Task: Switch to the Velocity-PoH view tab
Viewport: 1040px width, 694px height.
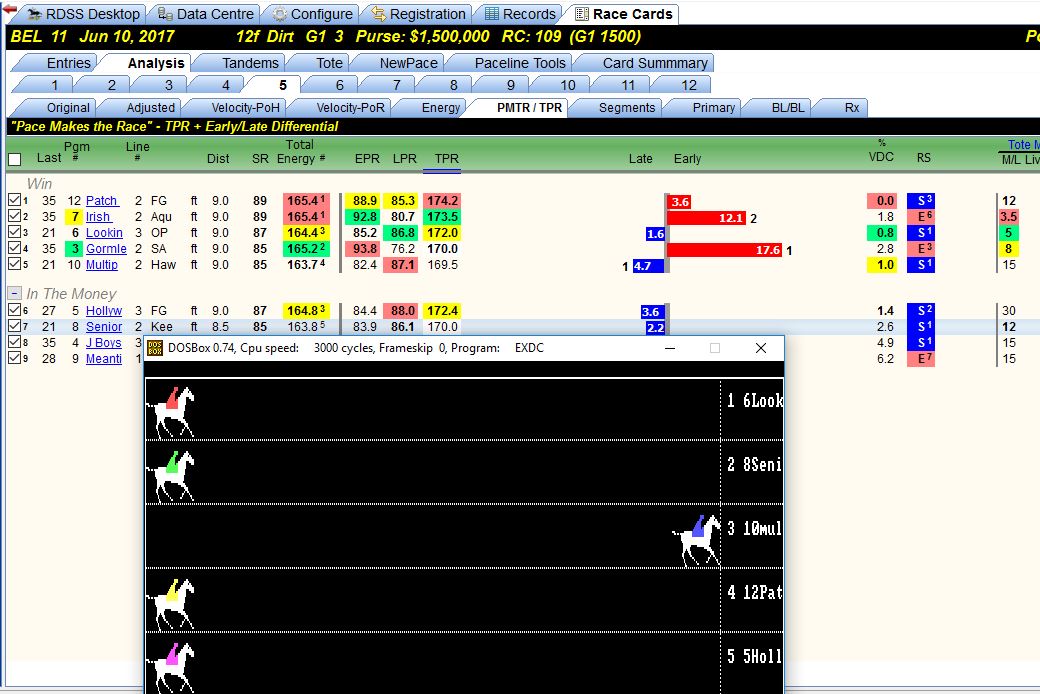Action: tap(245, 107)
